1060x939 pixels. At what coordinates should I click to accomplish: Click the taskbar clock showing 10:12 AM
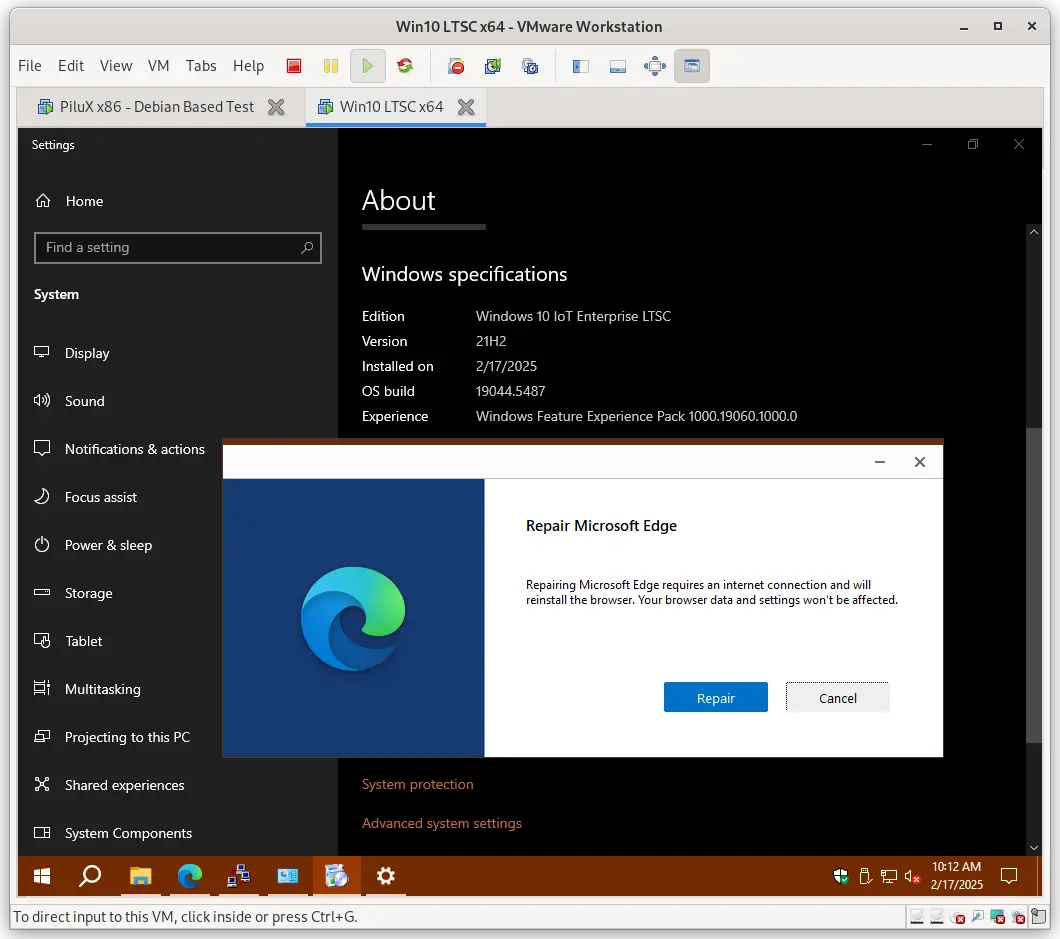point(956,876)
